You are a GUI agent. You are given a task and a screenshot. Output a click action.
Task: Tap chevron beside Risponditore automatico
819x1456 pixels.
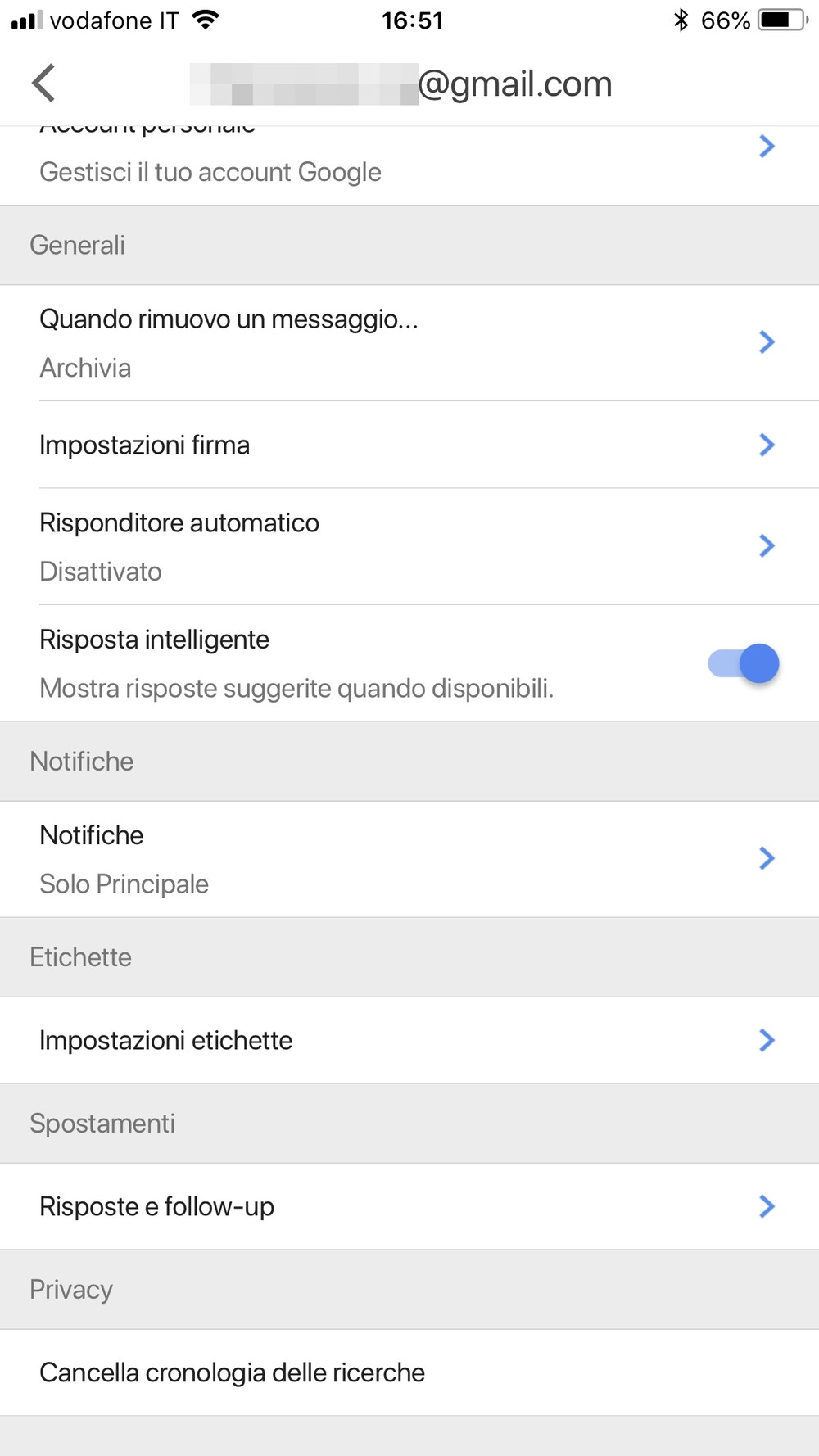(767, 546)
